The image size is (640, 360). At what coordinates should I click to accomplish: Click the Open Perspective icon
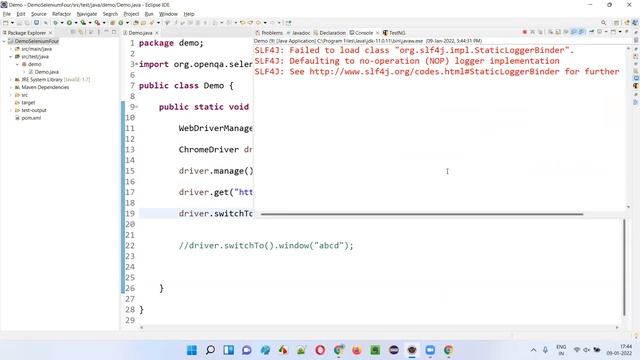(x=616, y=23)
